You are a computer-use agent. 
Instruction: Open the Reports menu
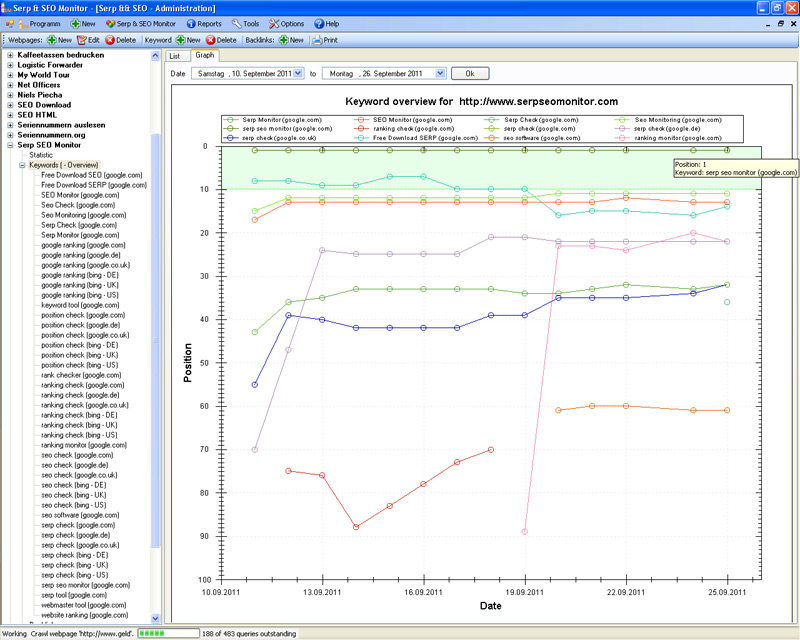[204, 24]
